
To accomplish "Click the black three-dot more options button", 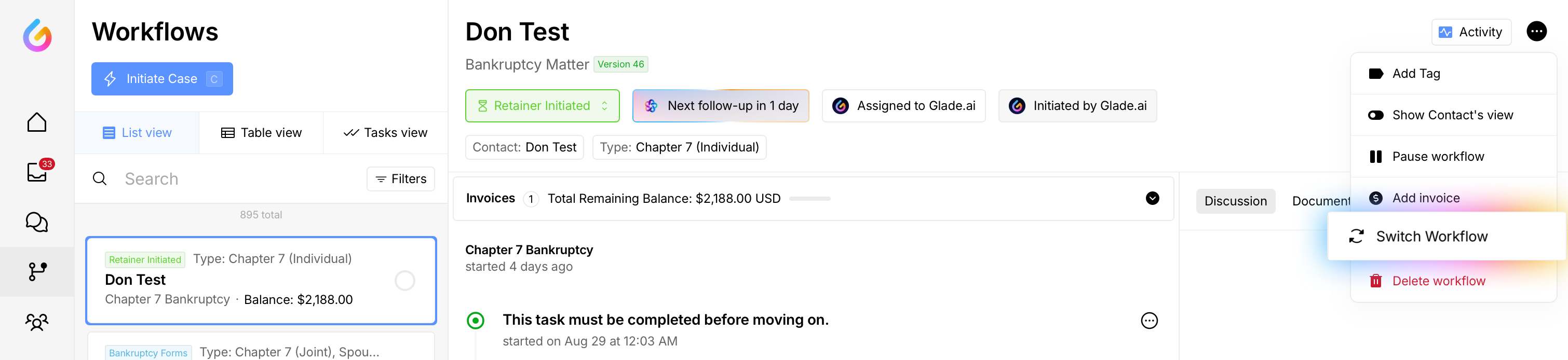I will coord(1536,32).
